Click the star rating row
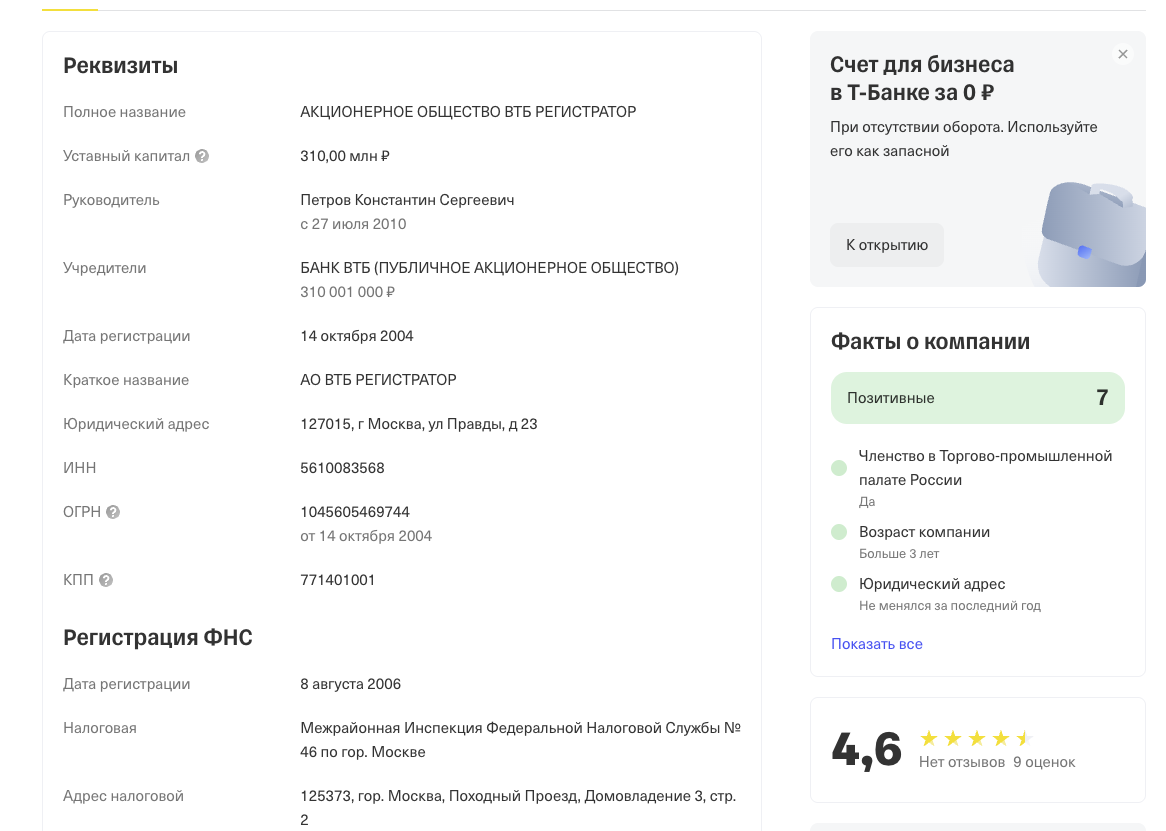 coord(976,738)
